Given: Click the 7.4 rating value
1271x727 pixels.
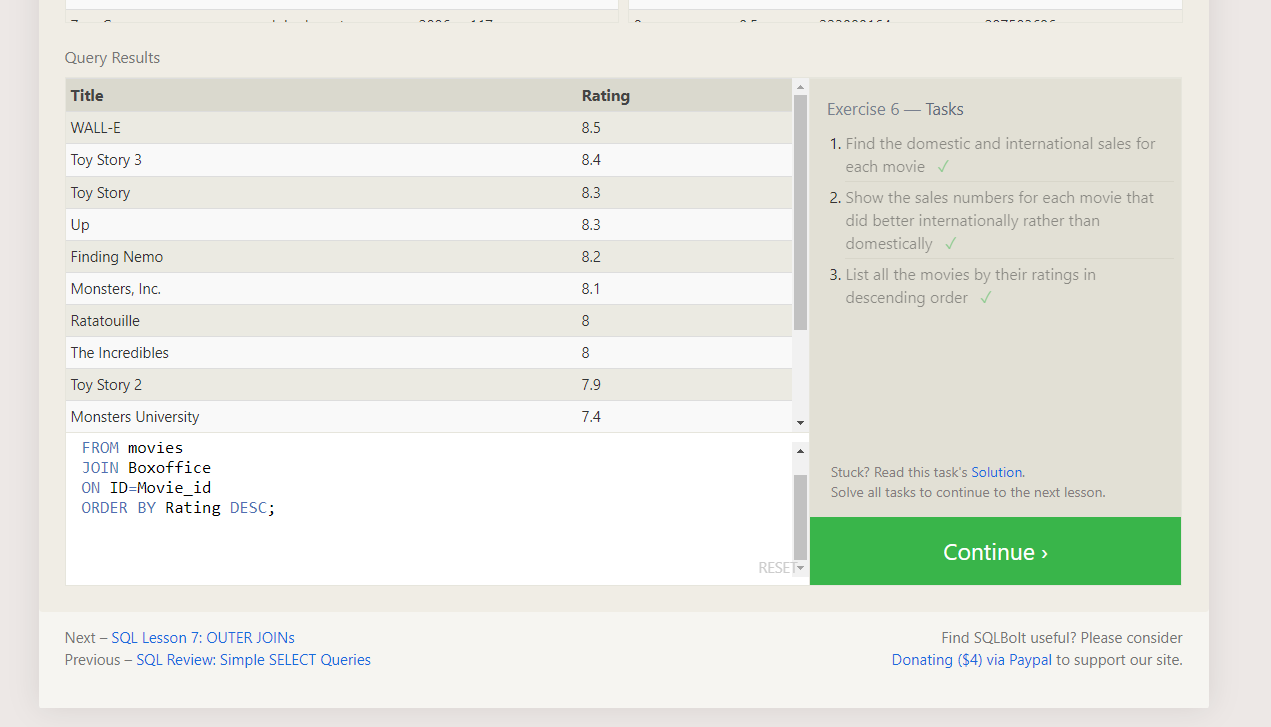Looking at the screenshot, I should 591,417.
